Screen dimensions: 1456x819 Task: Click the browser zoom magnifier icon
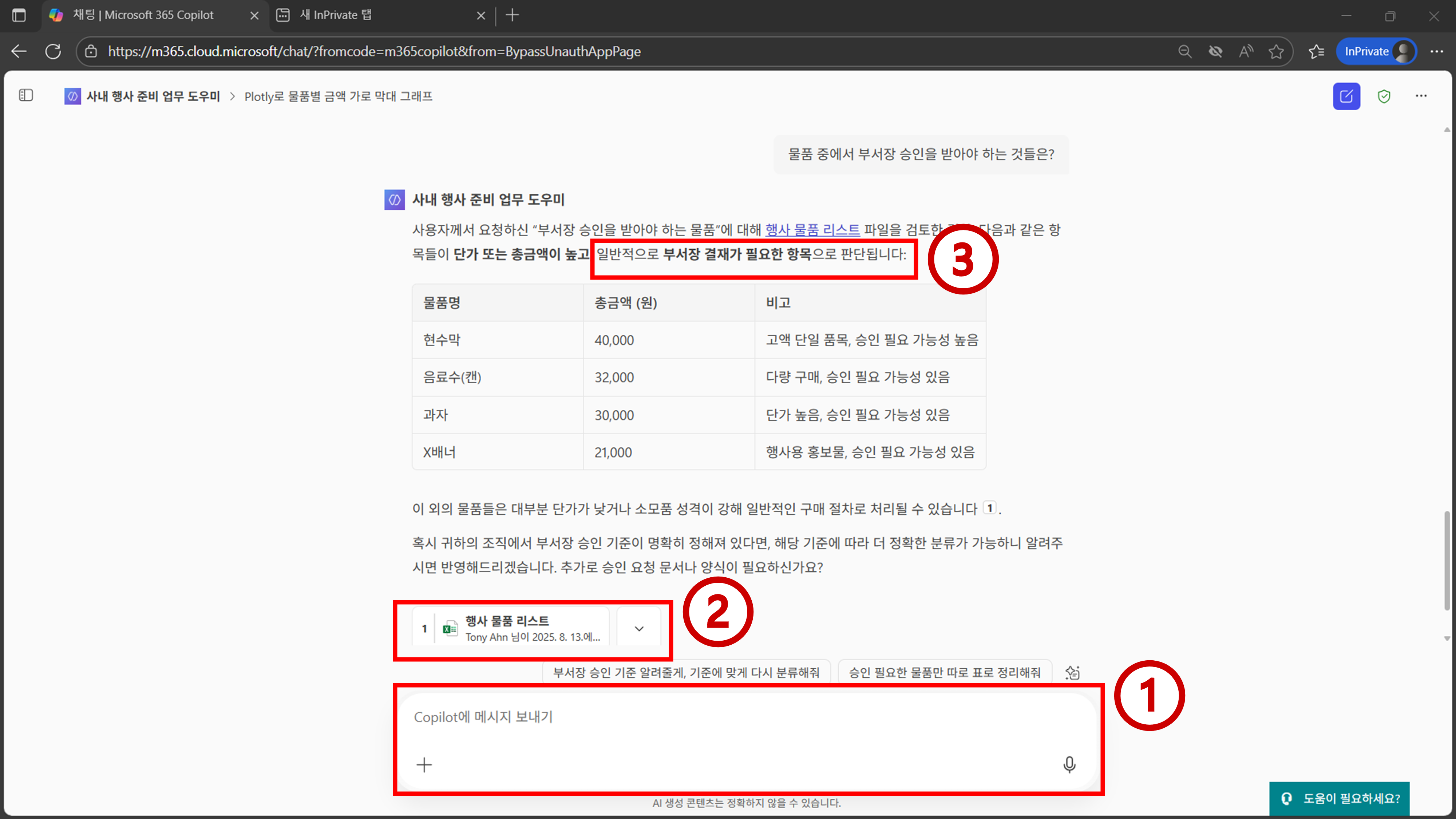click(x=1185, y=51)
